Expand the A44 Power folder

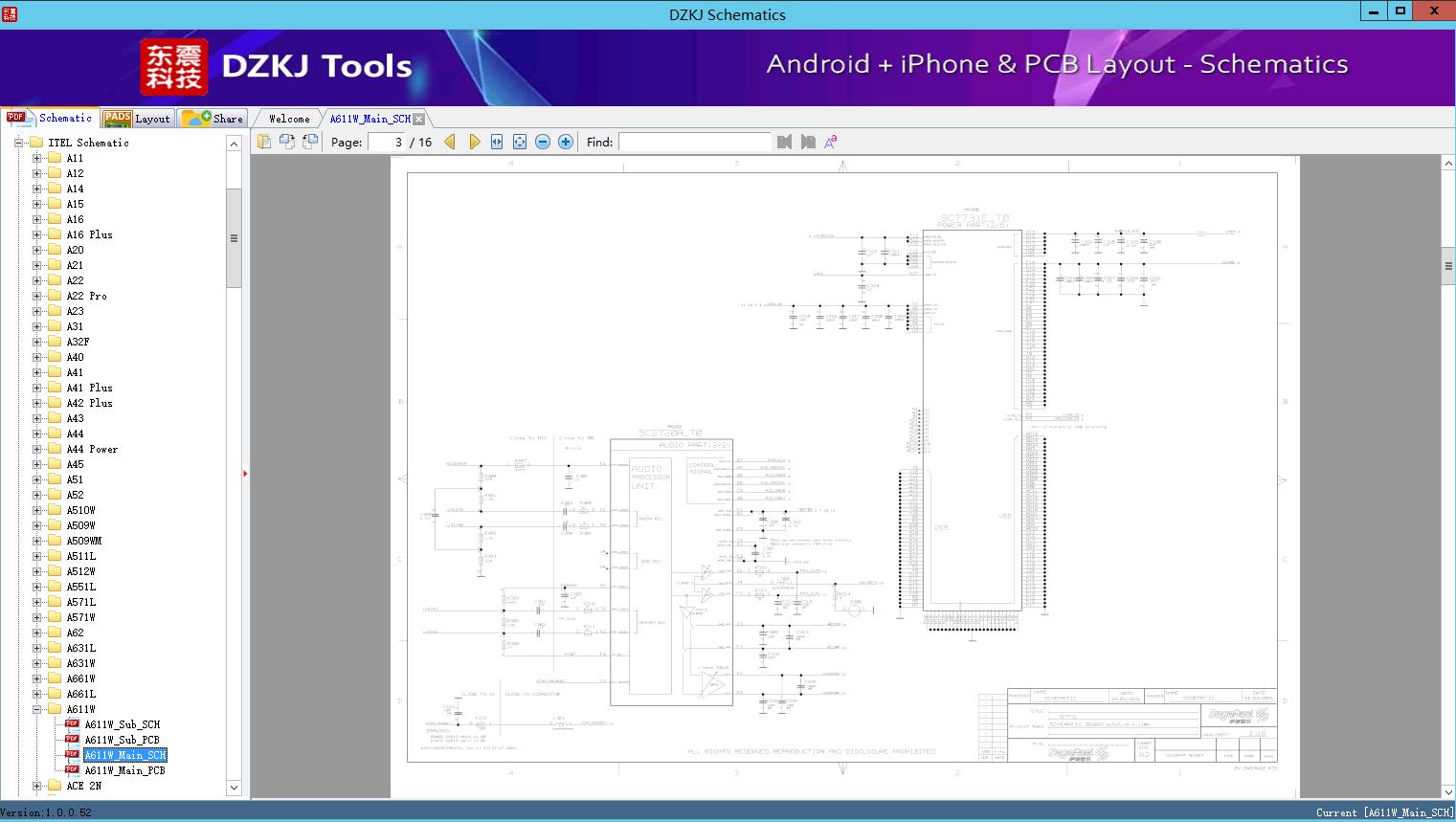[37, 449]
